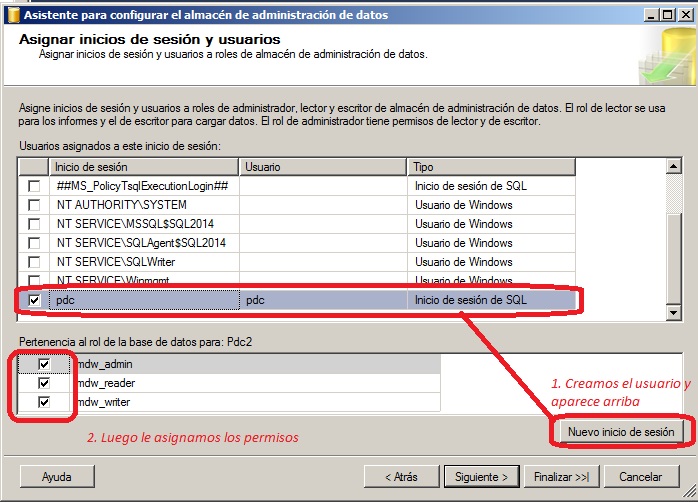Click Finalizar >>| button
The image size is (698, 502).
tap(561, 477)
